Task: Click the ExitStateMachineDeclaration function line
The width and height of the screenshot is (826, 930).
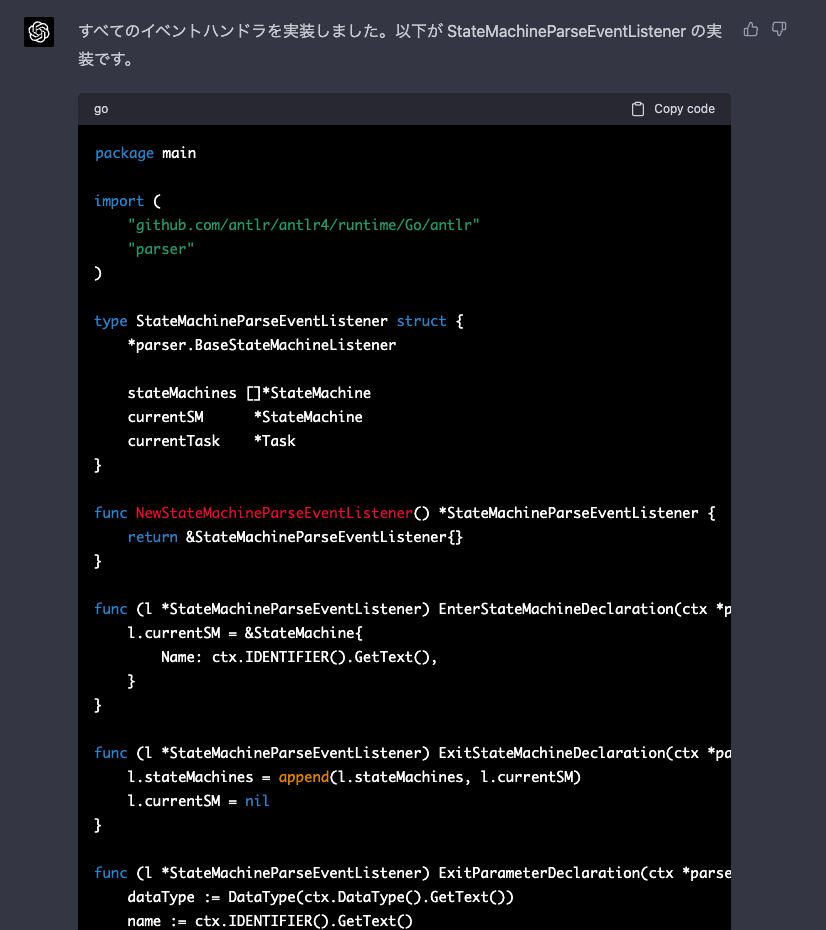Action: coord(413,753)
